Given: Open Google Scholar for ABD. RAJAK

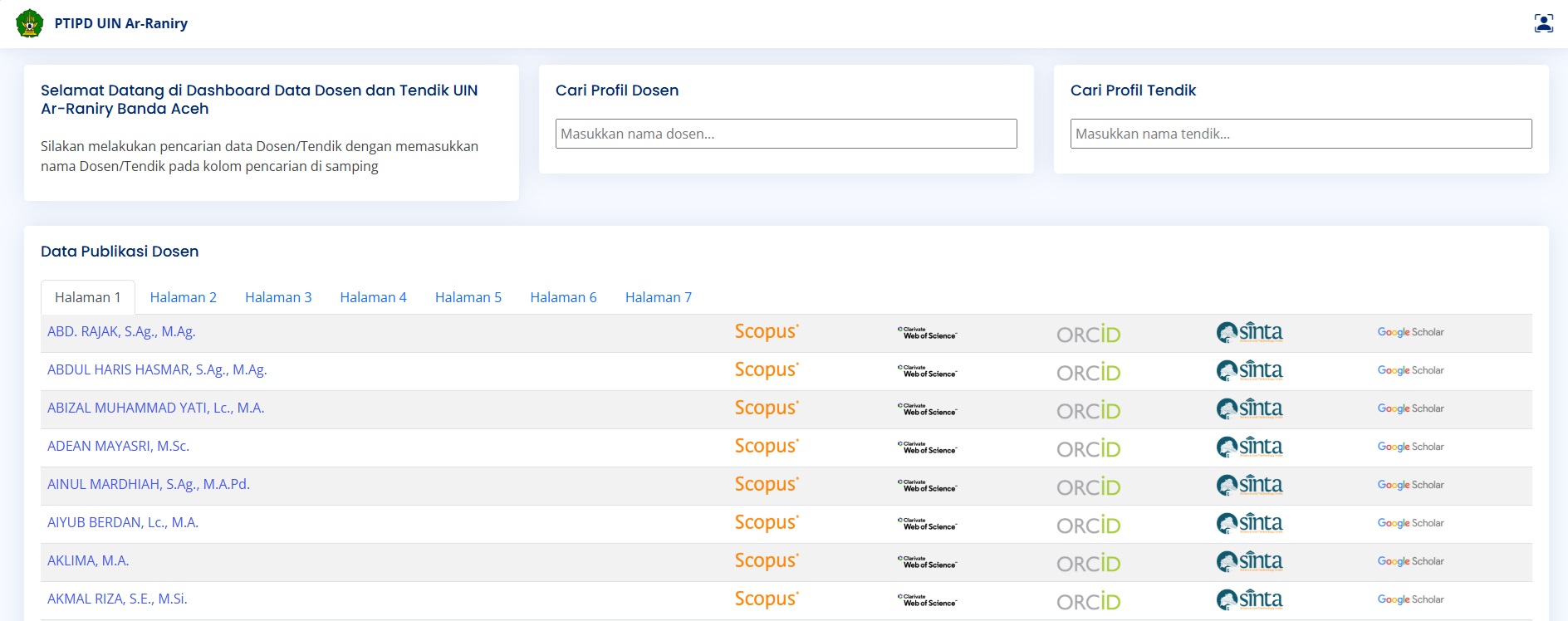Looking at the screenshot, I should click(x=1410, y=332).
